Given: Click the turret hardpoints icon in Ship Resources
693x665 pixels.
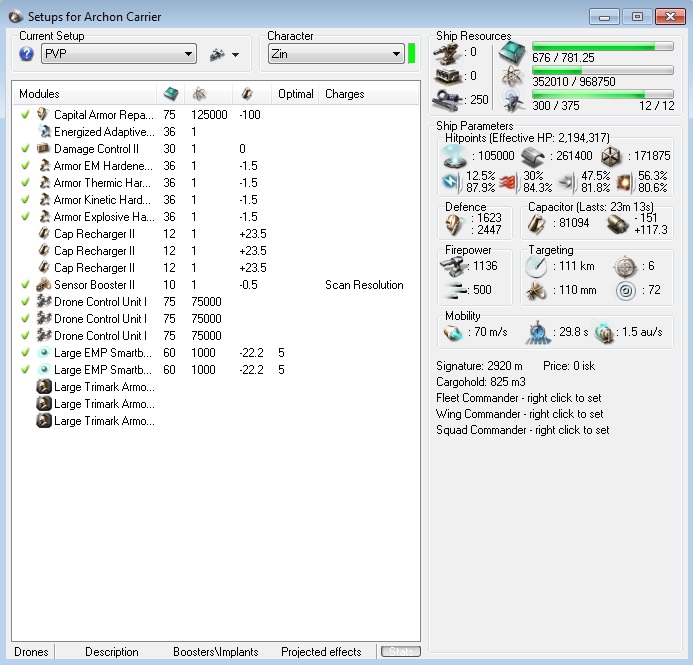Looking at the screenshot, I should tap(446, 53).
